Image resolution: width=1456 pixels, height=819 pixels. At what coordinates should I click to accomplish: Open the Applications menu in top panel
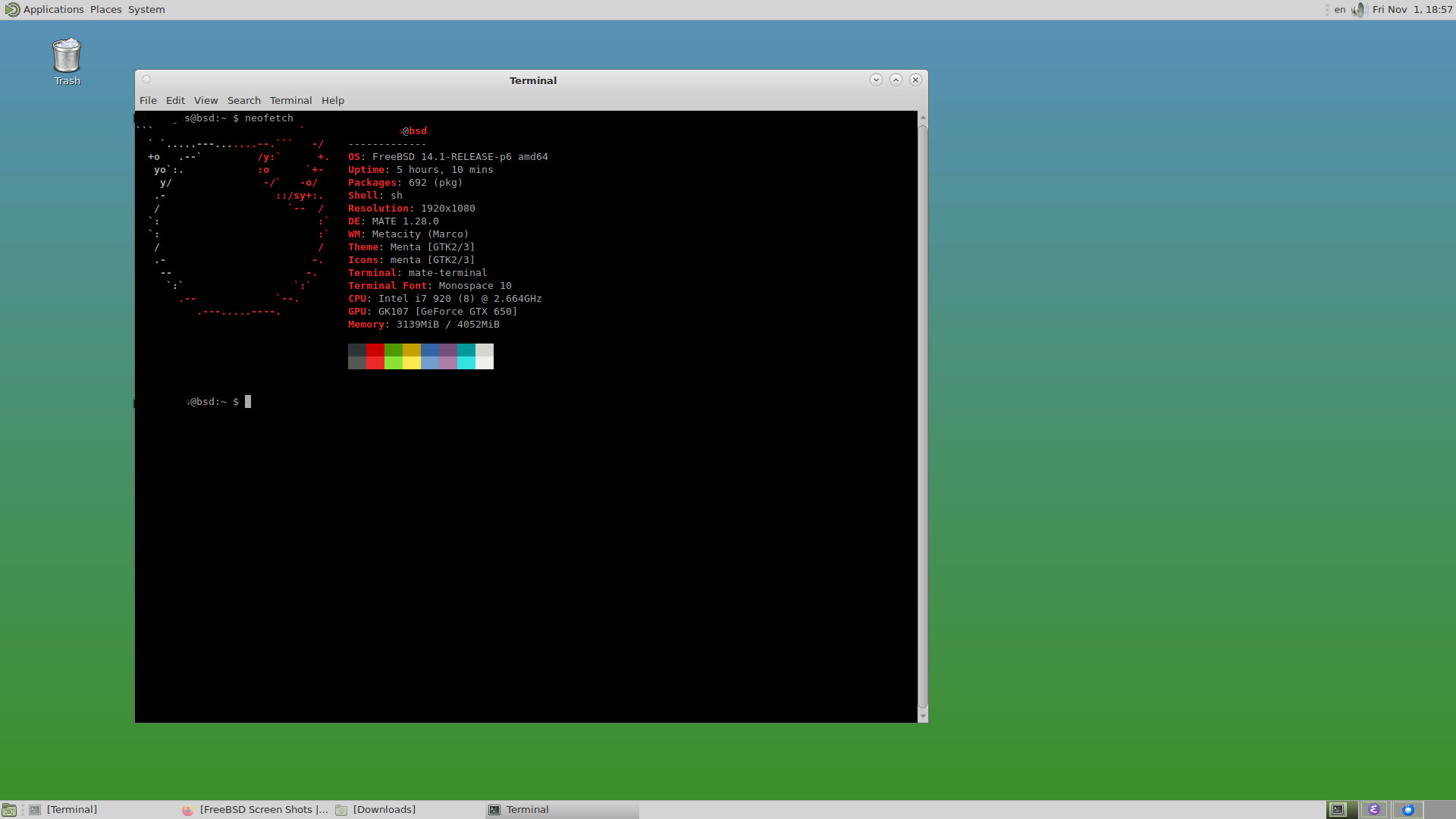(x=44, y=10)
